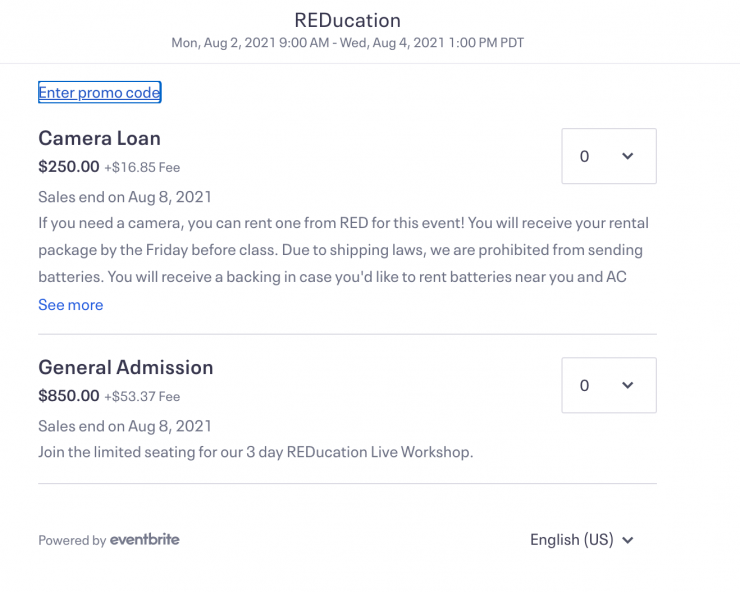
Task: Open the General Admission quantity dropdown
Action: coord(608,385)
